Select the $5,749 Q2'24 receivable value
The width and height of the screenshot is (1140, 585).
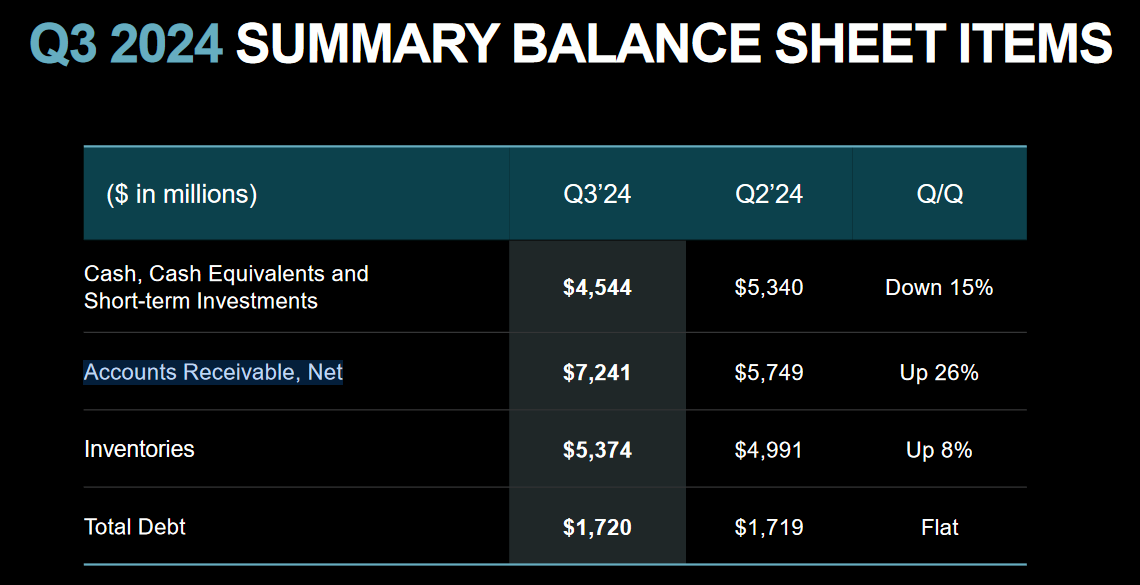coord(768,373)
